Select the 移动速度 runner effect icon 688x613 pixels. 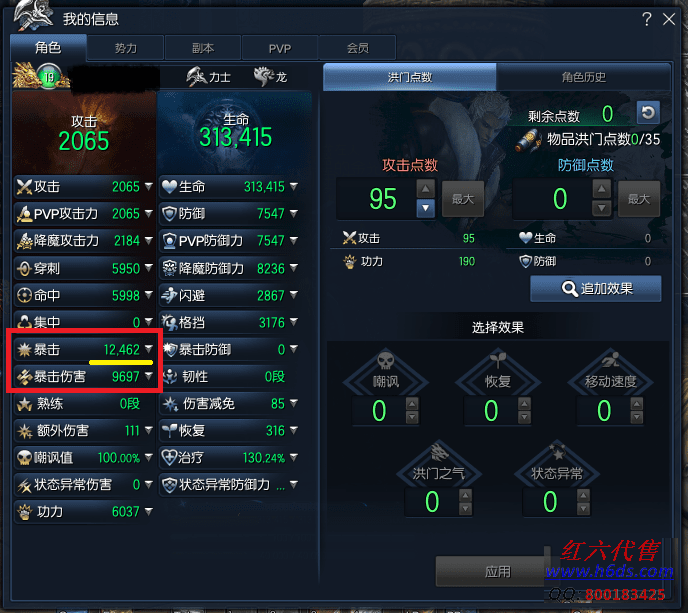[x=610, y=361]
